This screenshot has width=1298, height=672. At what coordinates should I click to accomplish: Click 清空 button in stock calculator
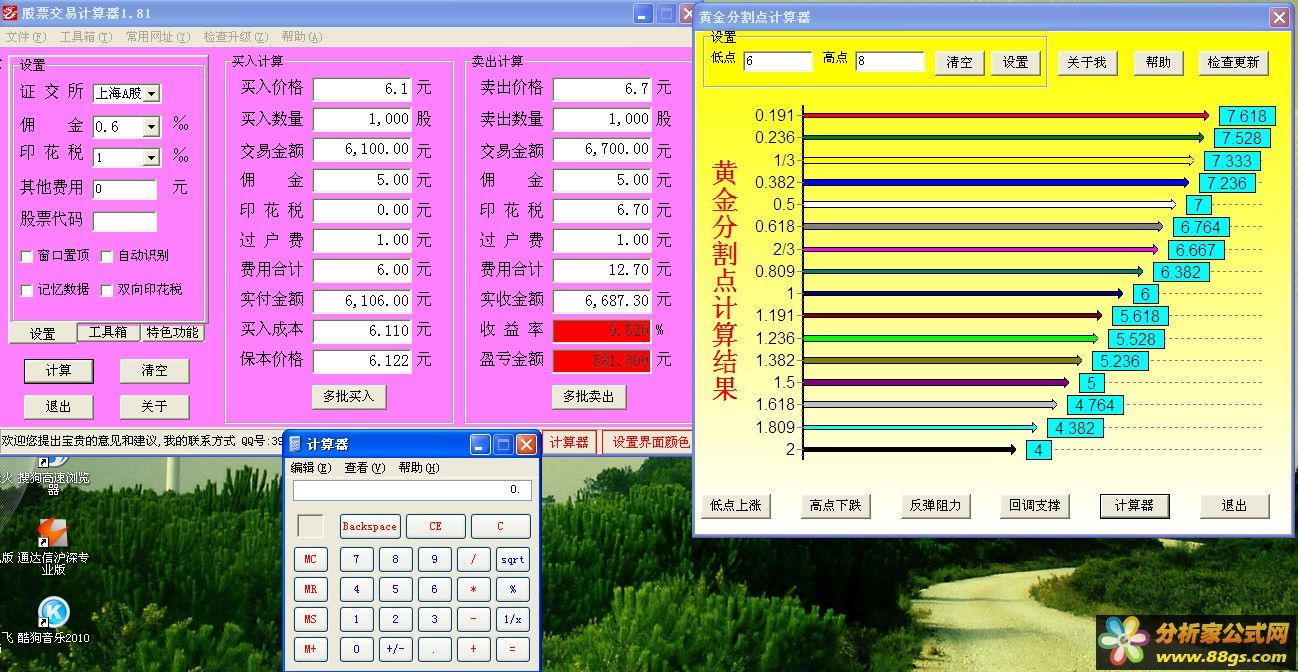[154, 371]
